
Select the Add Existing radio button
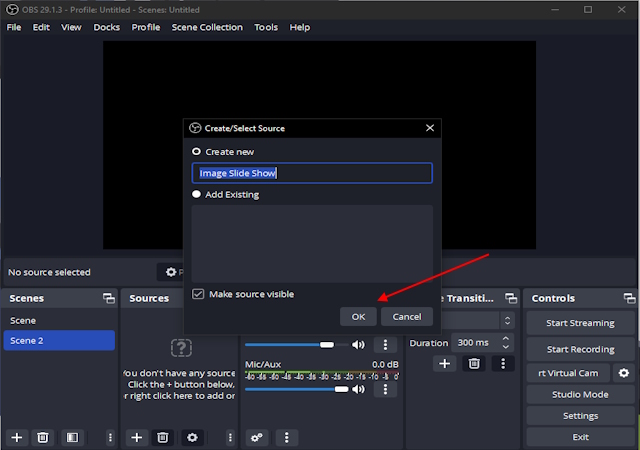point(196,194)
